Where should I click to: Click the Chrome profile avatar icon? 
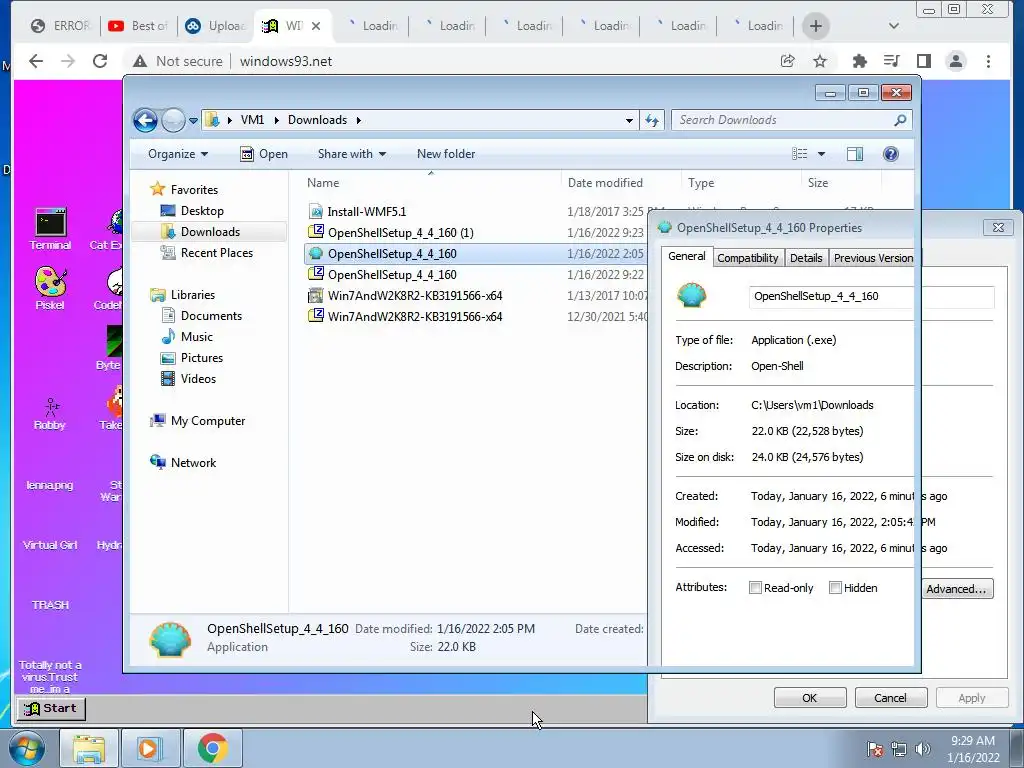pos(956,61)
